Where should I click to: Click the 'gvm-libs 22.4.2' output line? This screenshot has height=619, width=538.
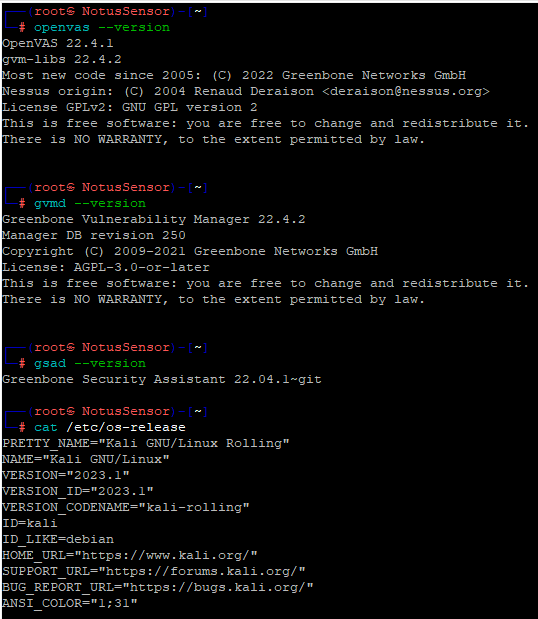coord(62,60)
